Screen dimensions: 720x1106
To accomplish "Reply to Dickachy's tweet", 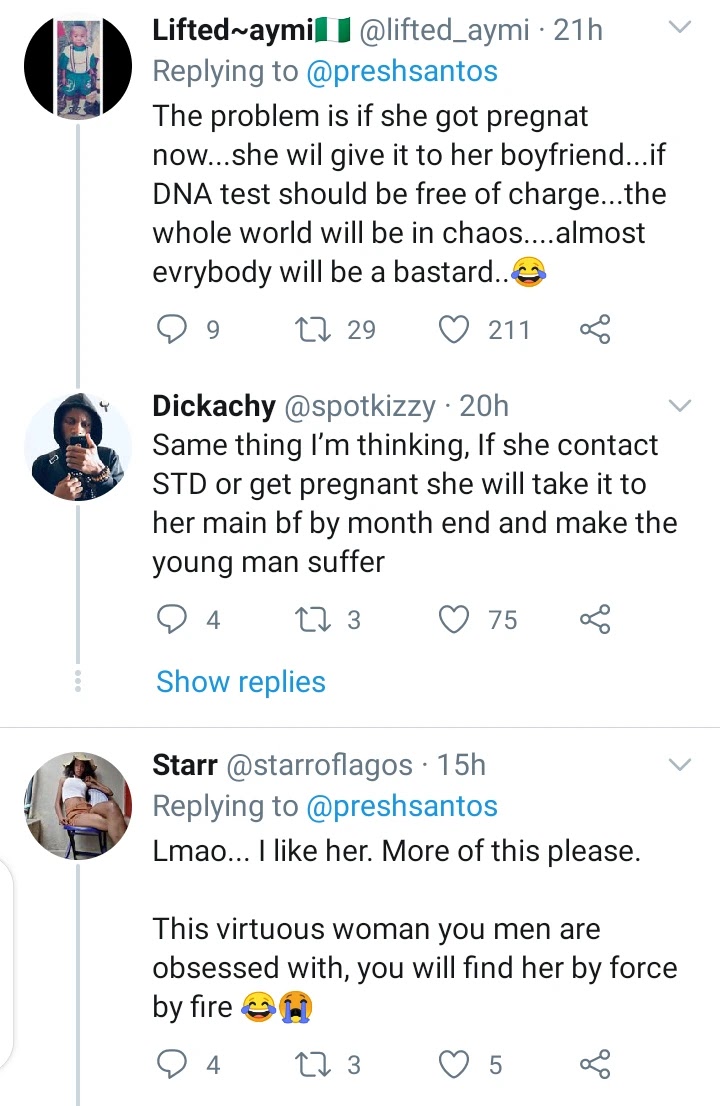I will click(173, 621).
